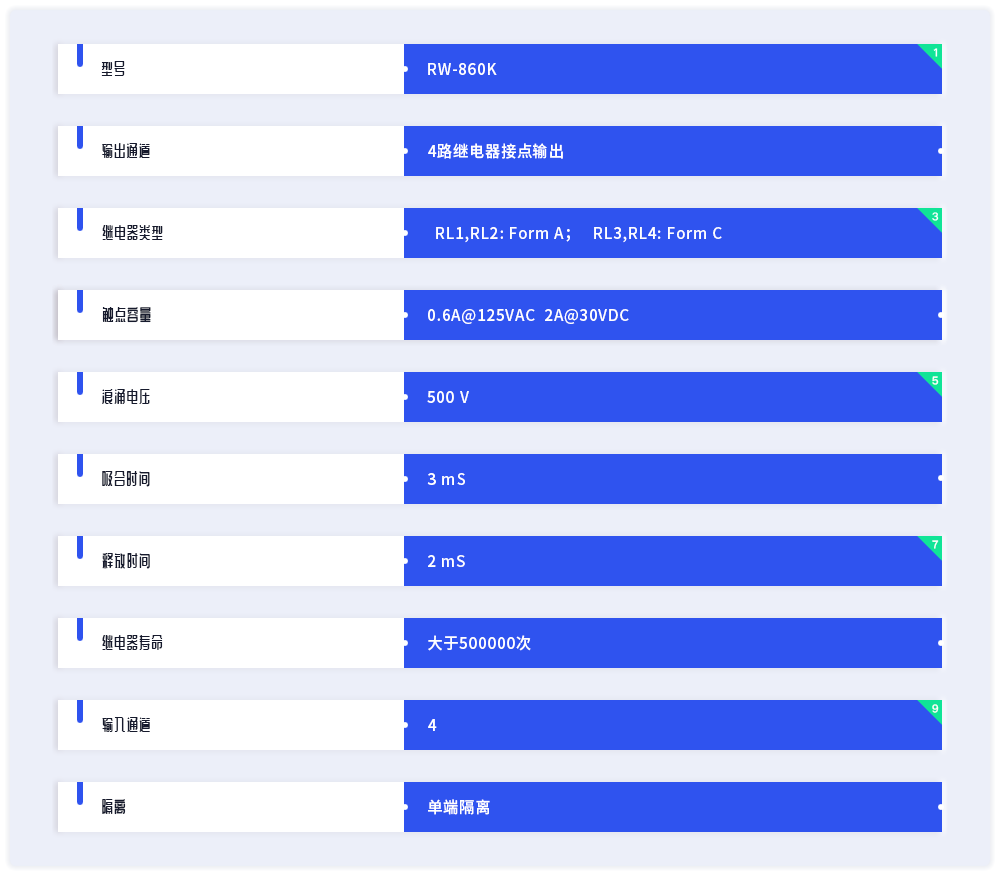Click the 输入通道 label
Viewport: 1000px width, 876px height.
coord(126,725)
